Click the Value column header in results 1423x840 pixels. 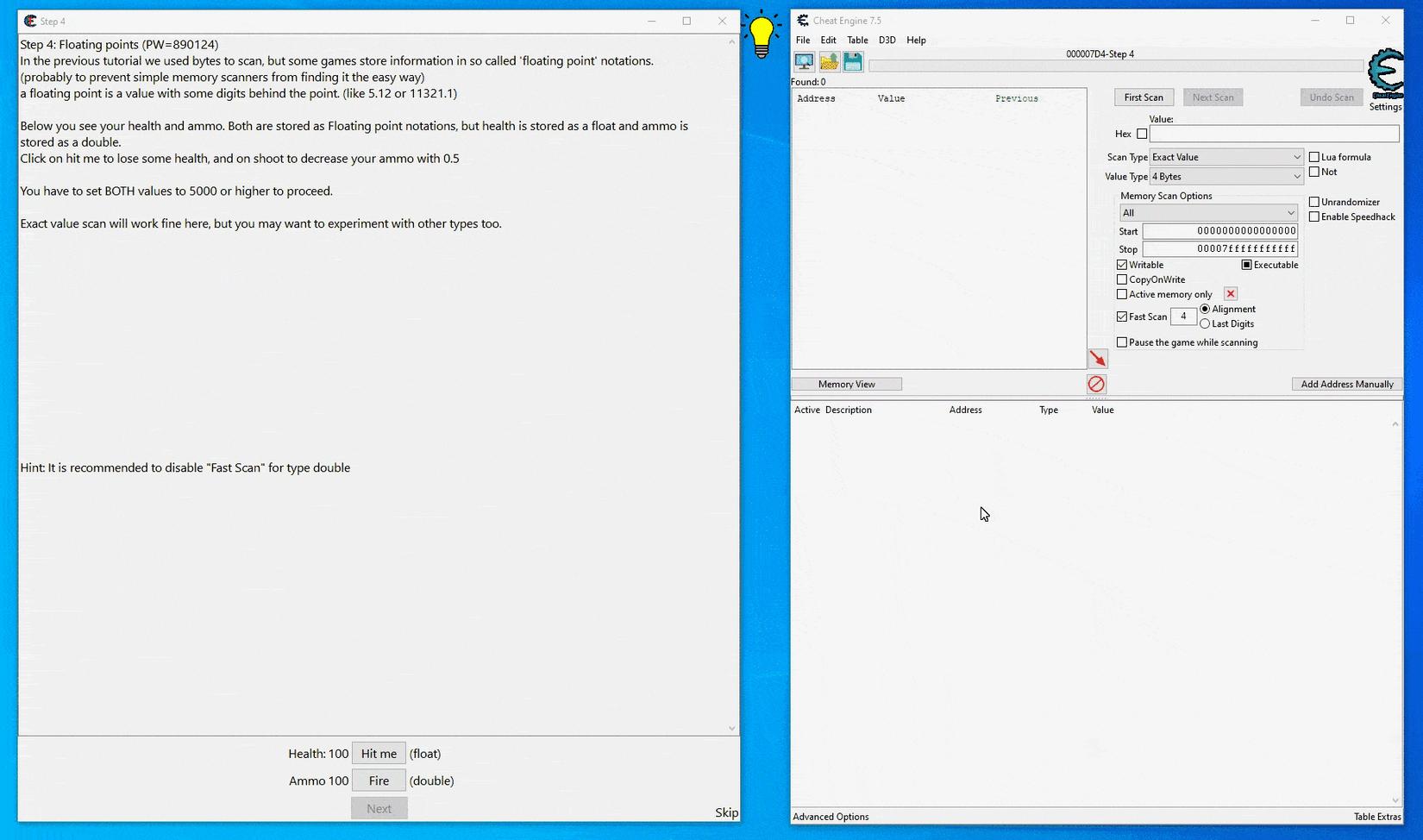(891, 98)
